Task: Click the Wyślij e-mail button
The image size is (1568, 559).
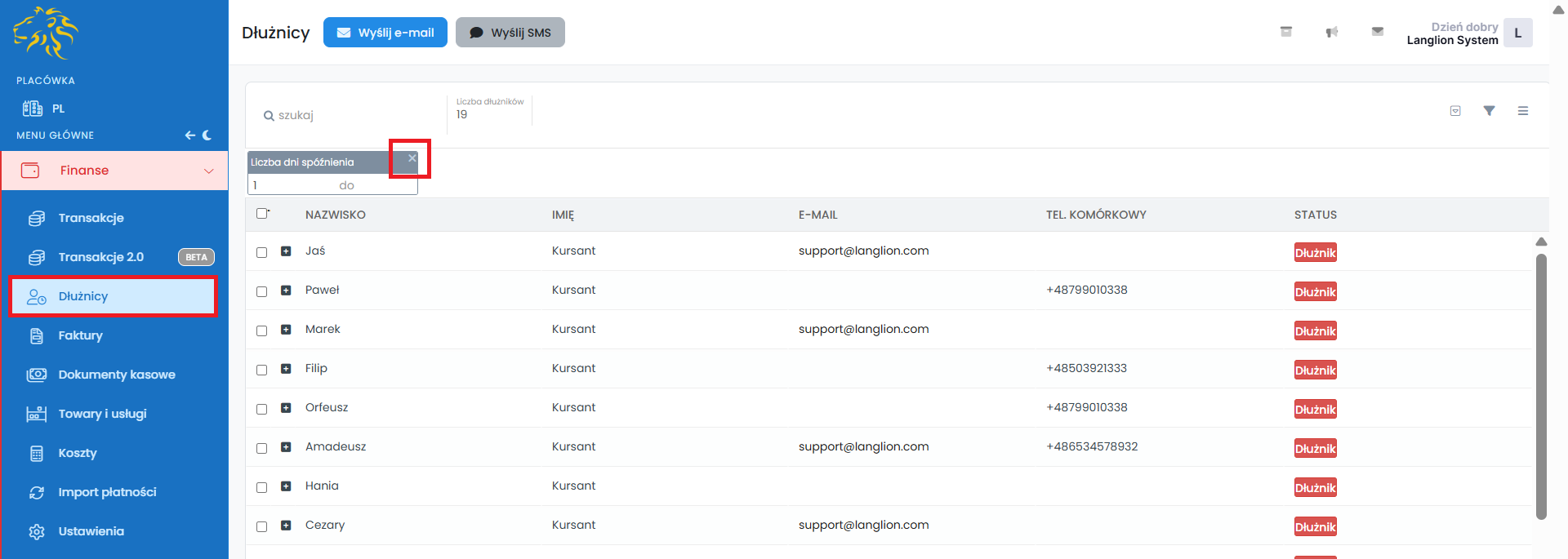Action: click(x=385, y=33)
